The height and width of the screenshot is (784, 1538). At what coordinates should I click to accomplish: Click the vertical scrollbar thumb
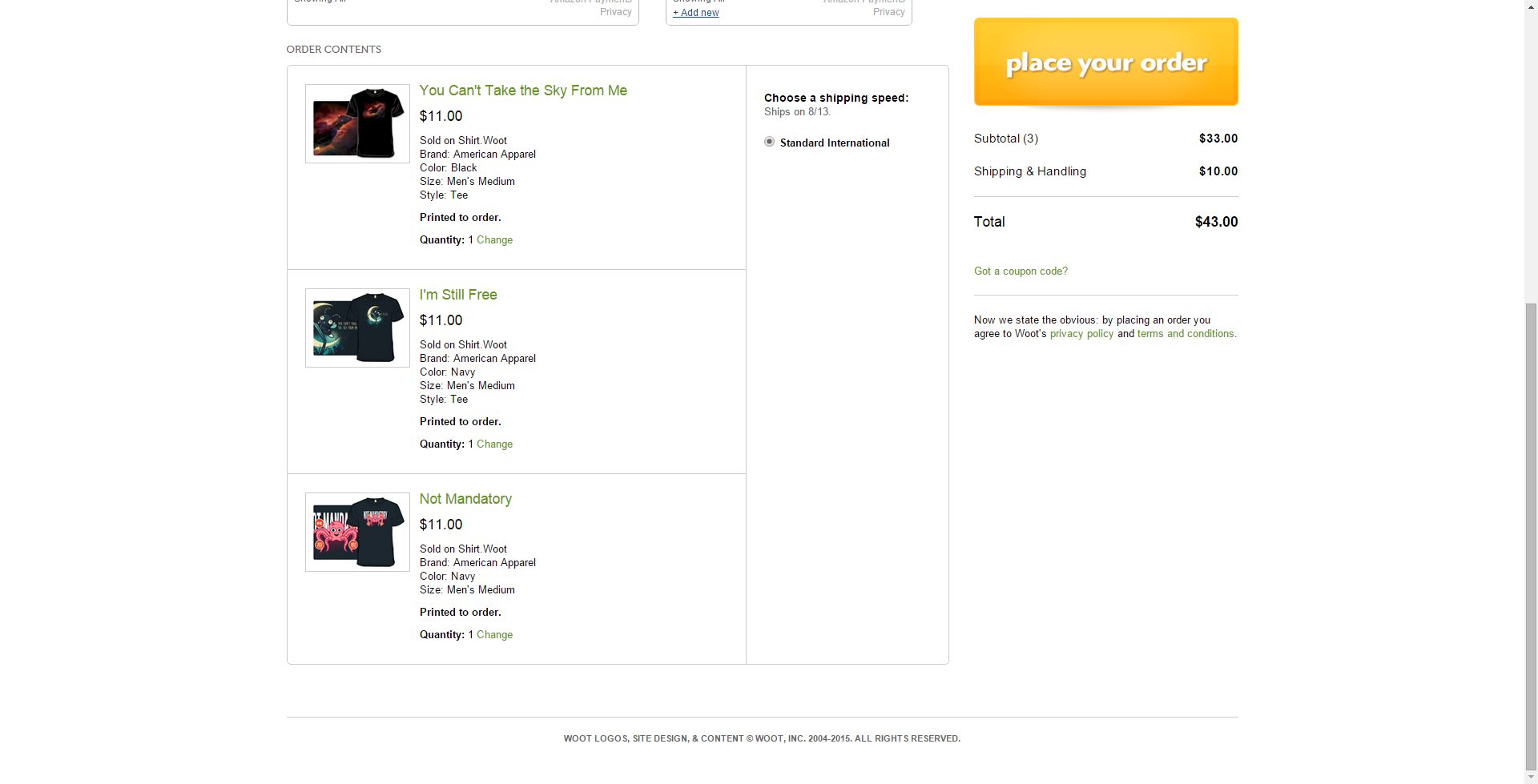pos(1531,537)
